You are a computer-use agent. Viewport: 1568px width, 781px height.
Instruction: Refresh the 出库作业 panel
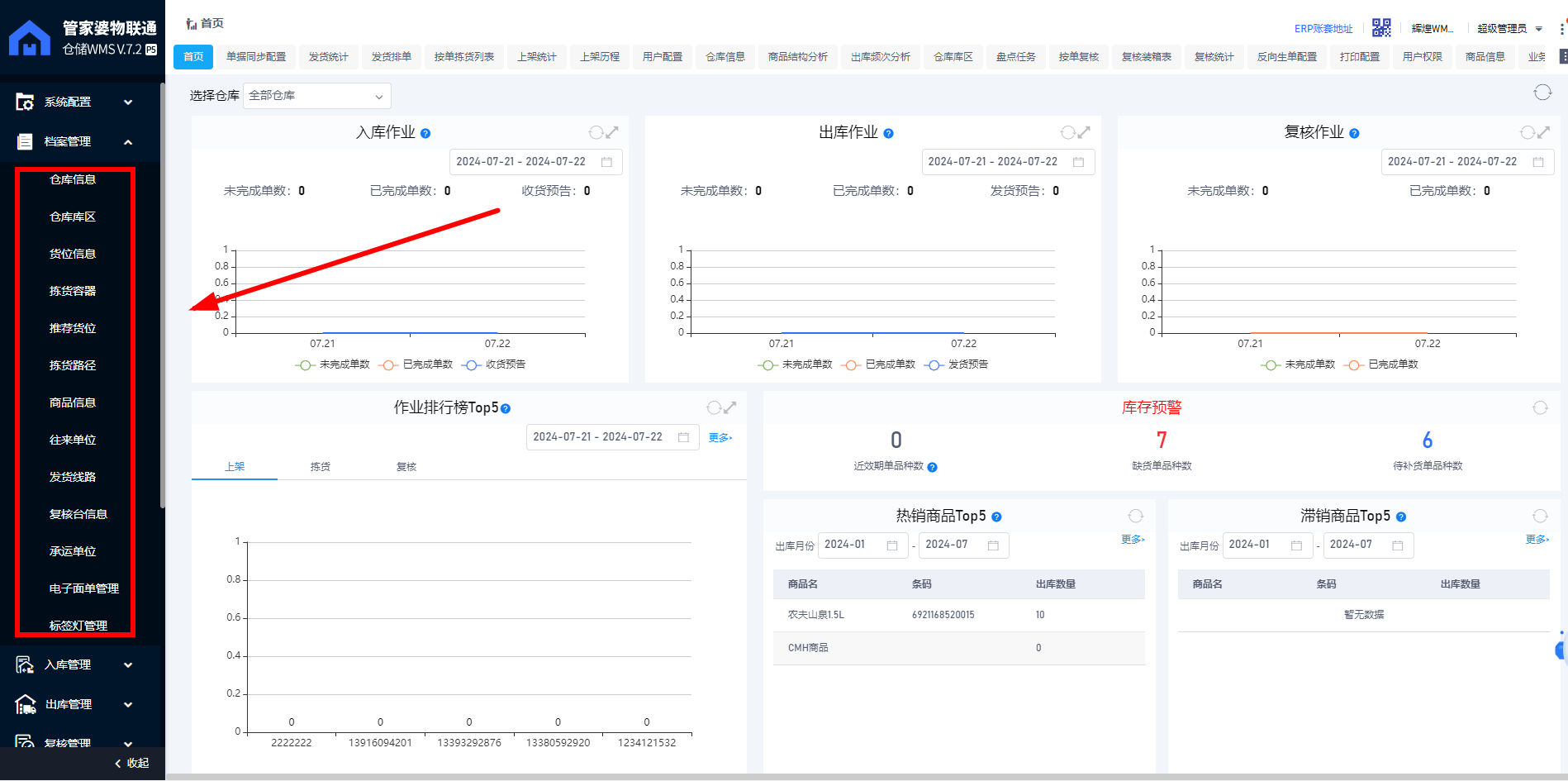(1067, 132)
